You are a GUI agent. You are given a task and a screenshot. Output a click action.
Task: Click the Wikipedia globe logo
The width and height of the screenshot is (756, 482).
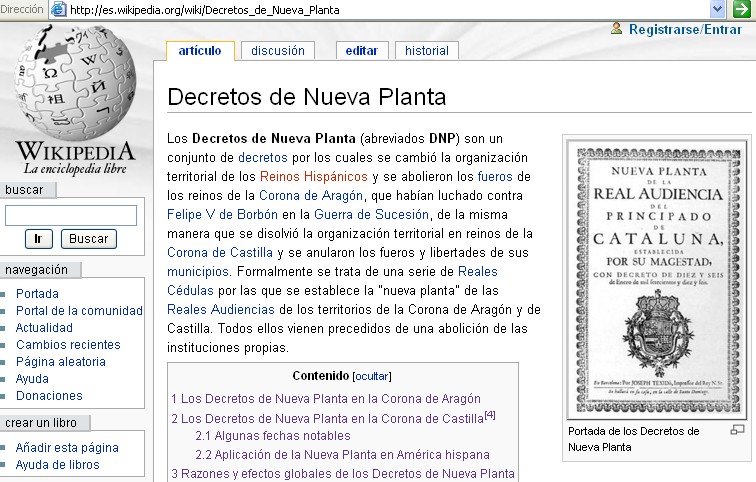coord(75,90)
